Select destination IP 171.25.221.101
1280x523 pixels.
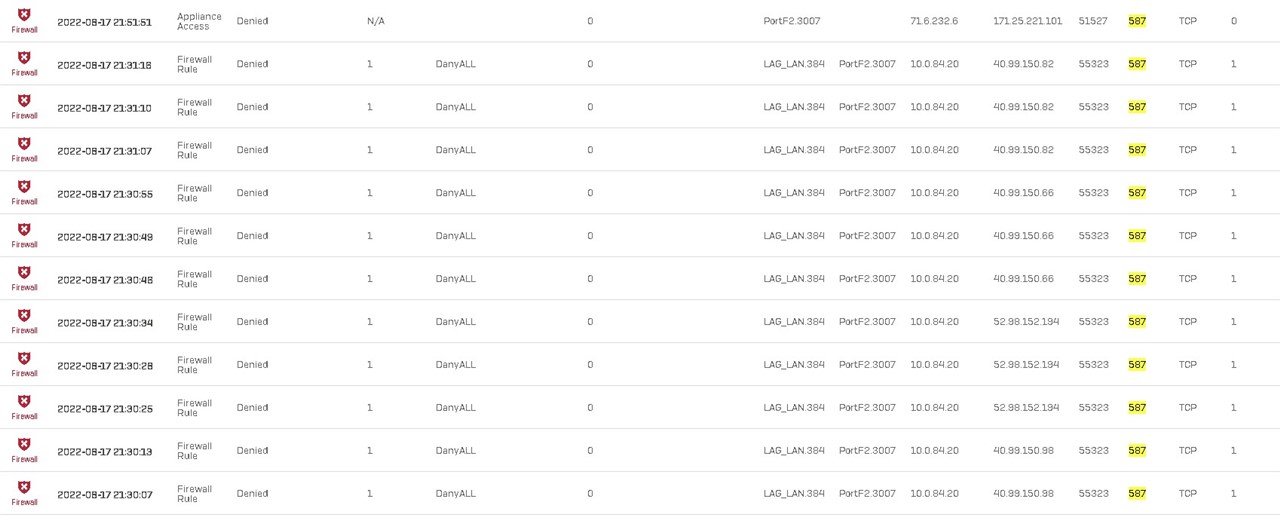1028,21
